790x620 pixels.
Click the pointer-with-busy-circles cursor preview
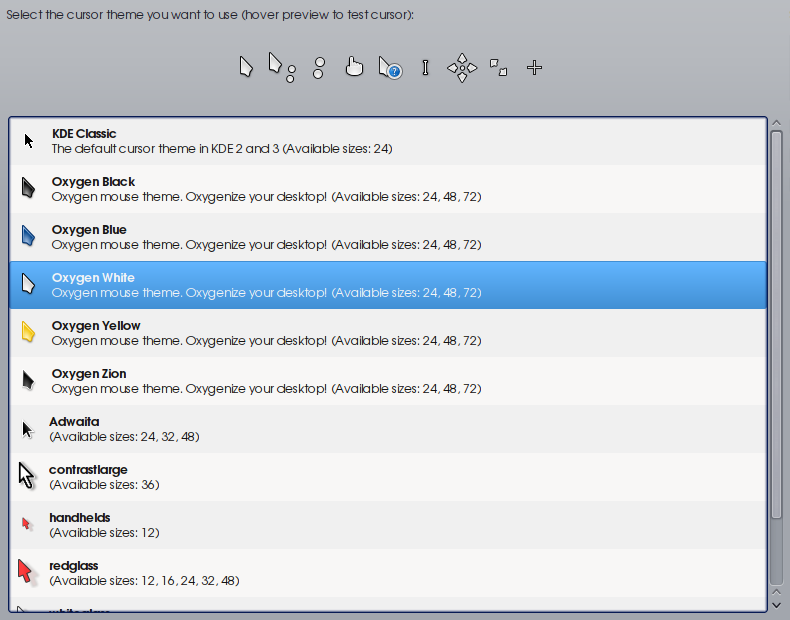coord(282,67)
